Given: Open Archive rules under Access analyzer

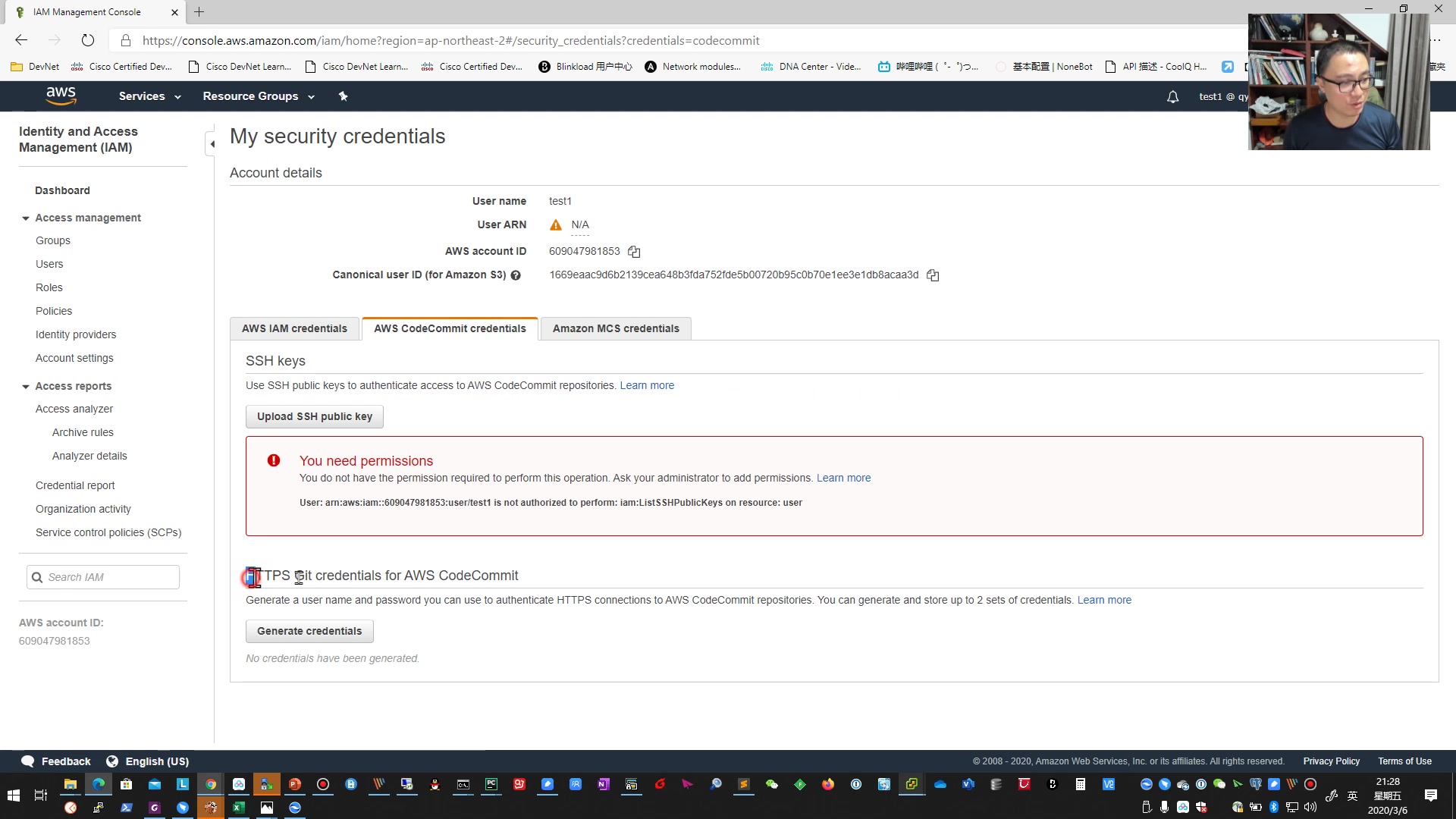Looking at the screenshot, I should pos(83,432).
